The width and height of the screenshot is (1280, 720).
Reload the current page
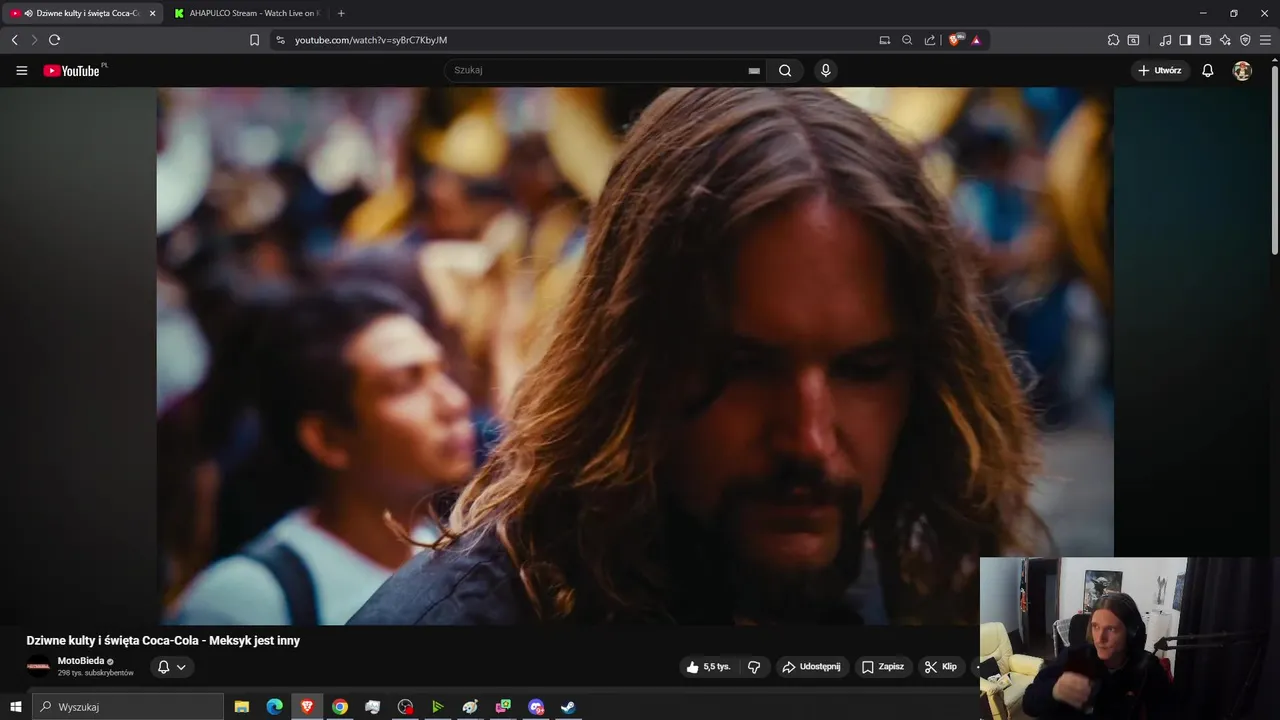[x=54, y=40]
